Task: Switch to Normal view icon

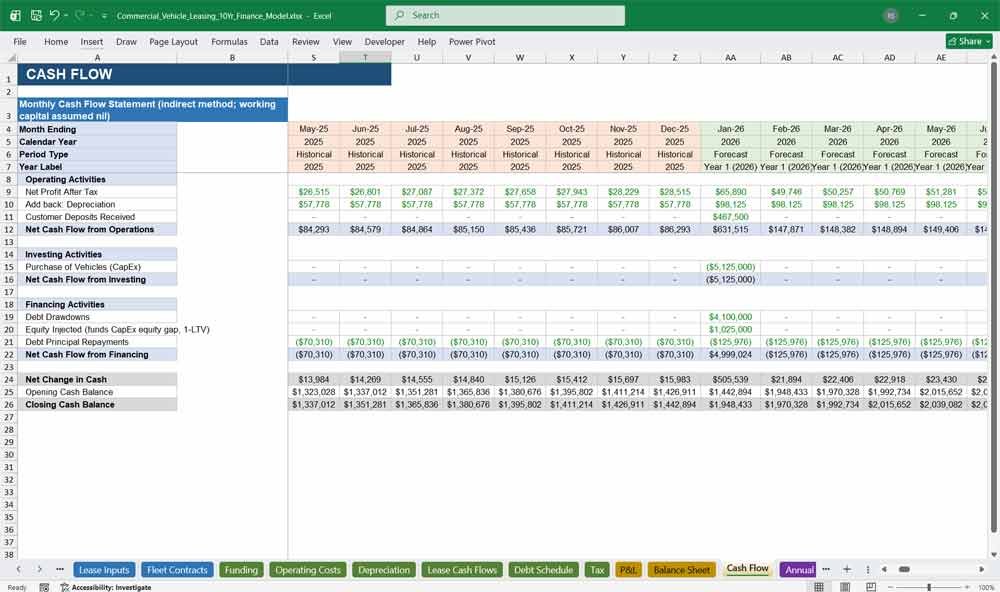Action: [x=819, y=587]
